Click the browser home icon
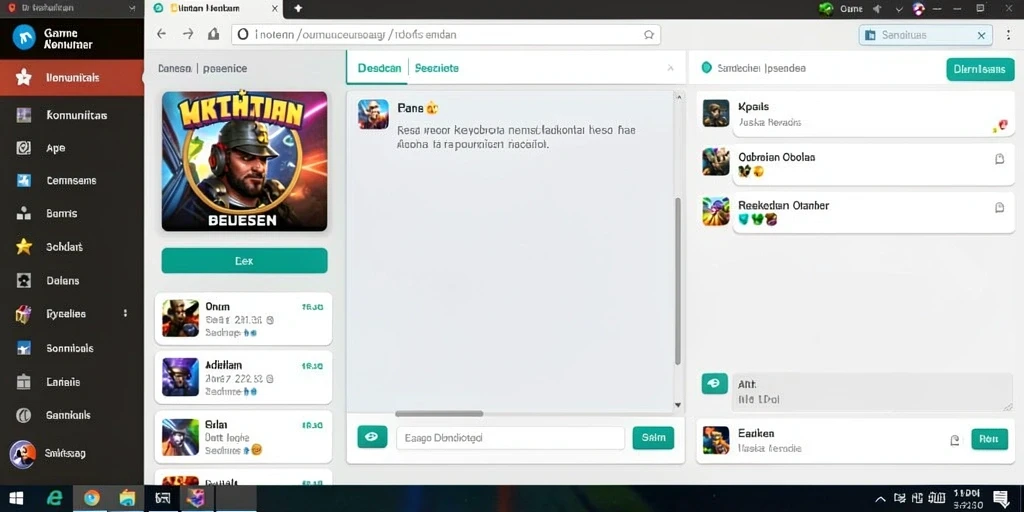The height and width of the screenshot is (512, 1024). [x=213, y=34]
